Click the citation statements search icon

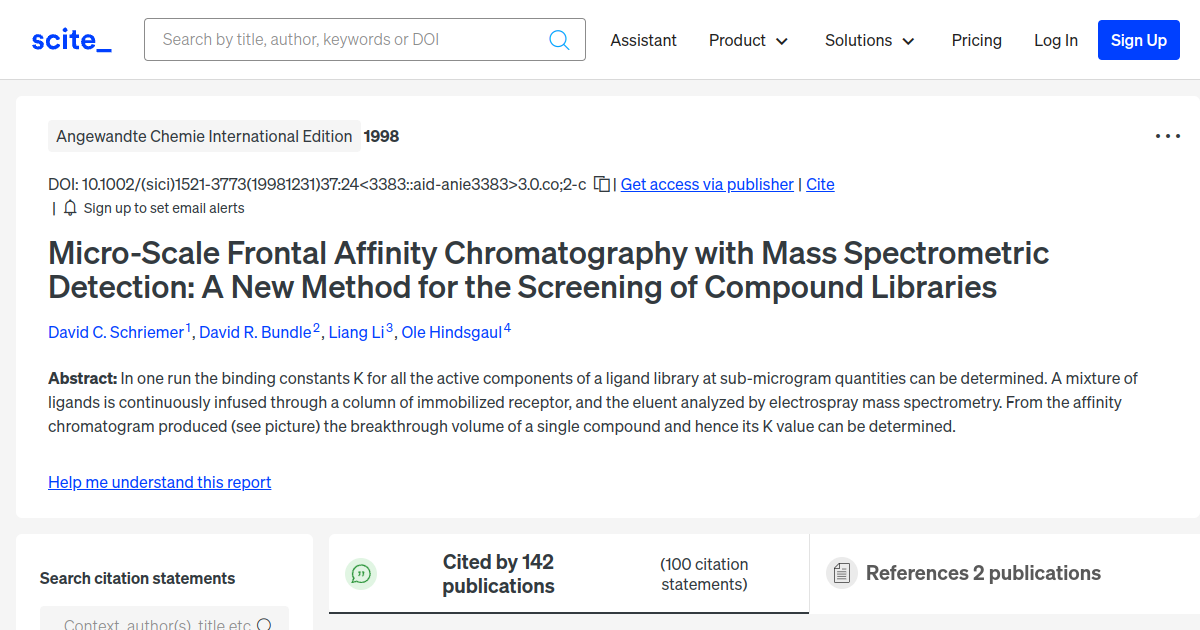click(x=264, y=626)
